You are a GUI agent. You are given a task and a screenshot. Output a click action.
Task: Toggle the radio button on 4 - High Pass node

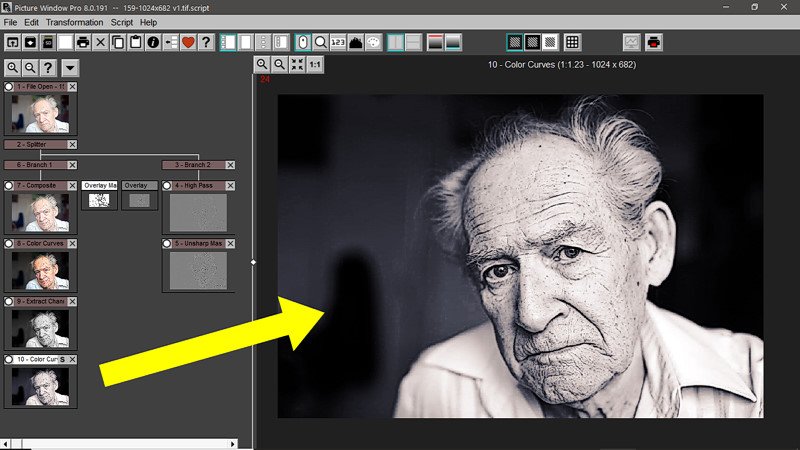pyautogui.click(x=168, y=186)
